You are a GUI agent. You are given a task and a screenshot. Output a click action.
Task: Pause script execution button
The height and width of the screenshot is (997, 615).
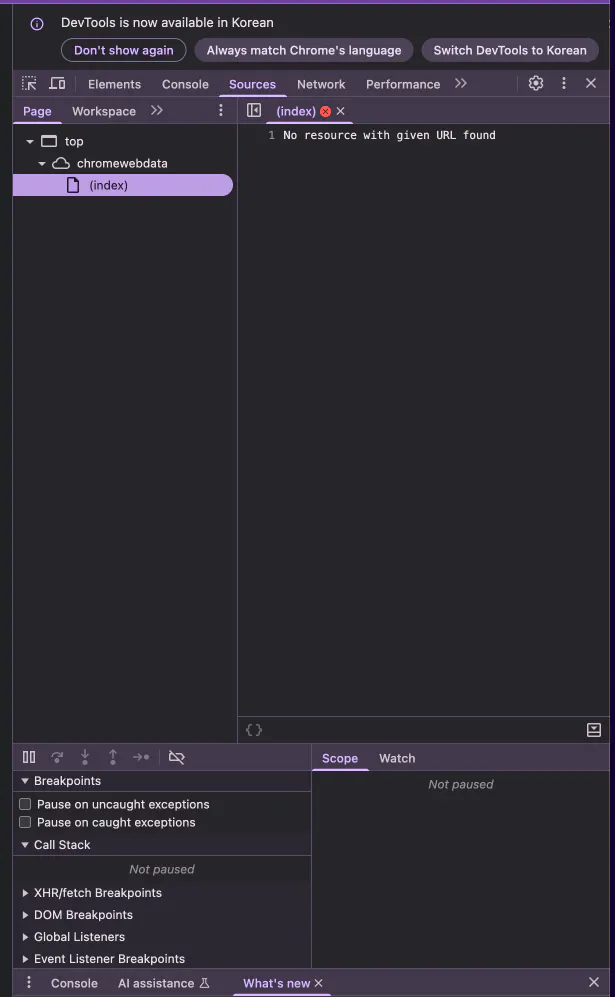pyautogui.click(x=29, y=757)
